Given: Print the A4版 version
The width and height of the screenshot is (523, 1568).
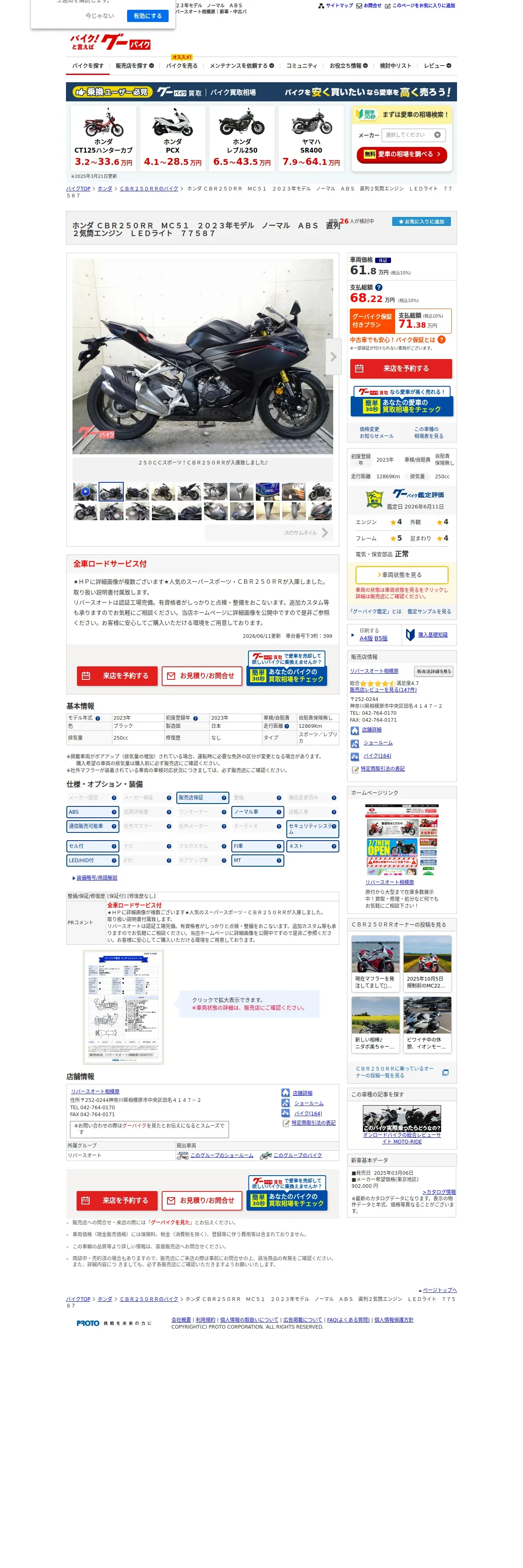Looking at the screenshot, I should pos(366,639).
